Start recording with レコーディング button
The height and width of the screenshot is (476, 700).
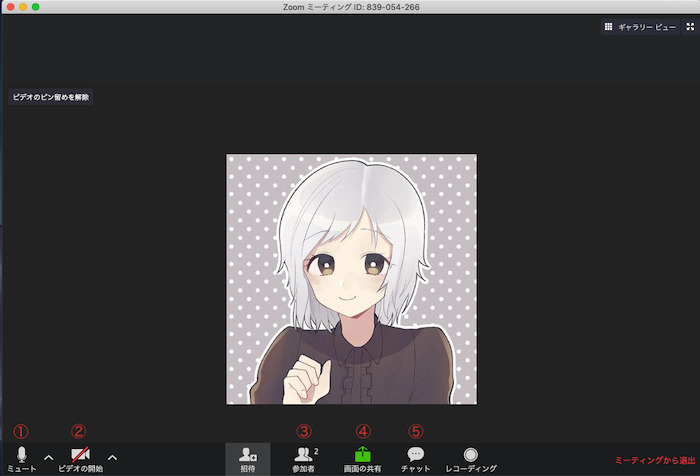pyautogui.click(x=471, y=459)
